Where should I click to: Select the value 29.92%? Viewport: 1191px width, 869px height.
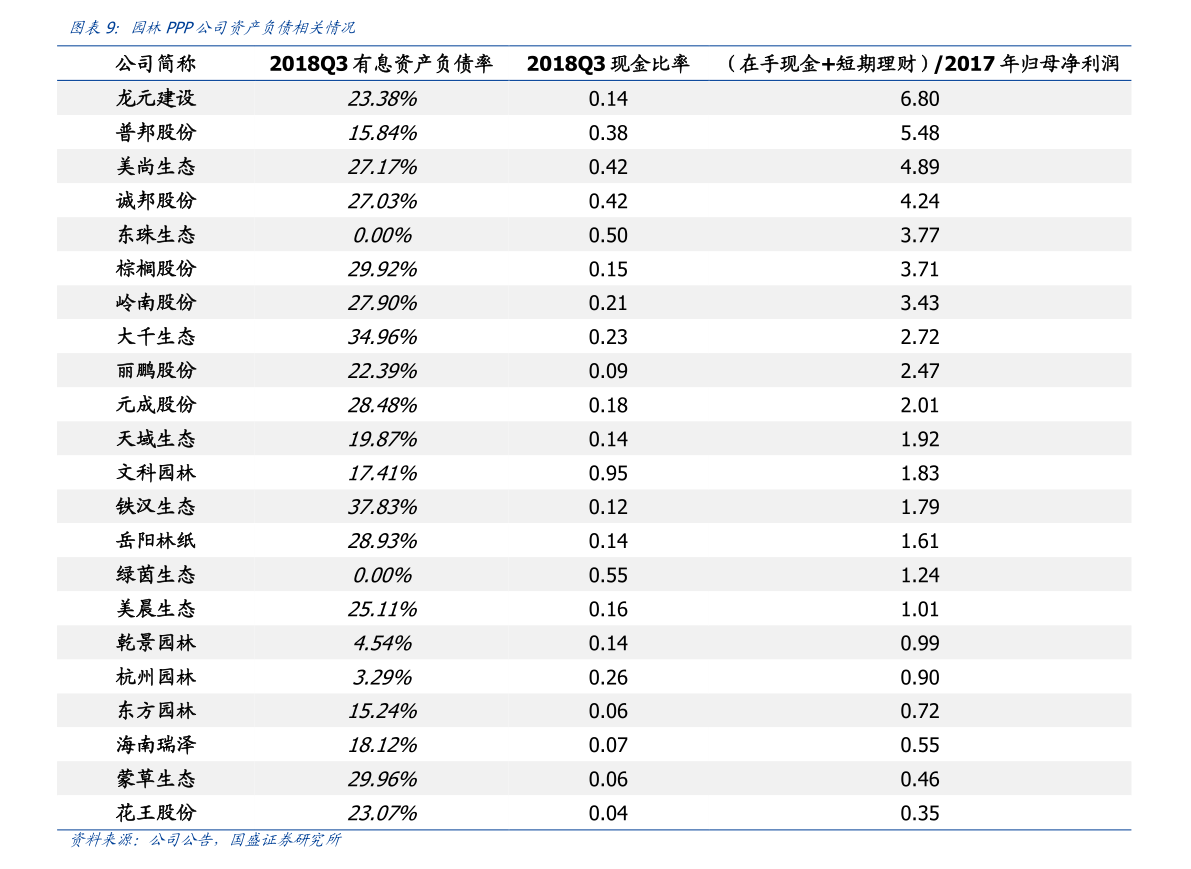[382, 269]
